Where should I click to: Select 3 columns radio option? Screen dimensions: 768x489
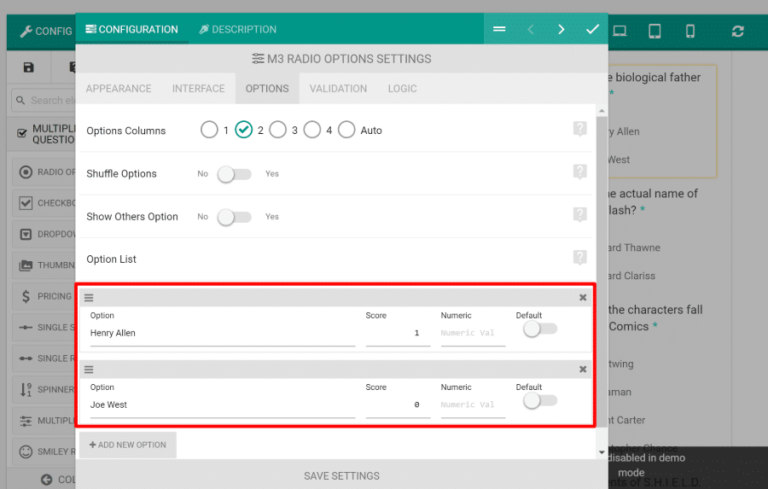click(278, 130)
